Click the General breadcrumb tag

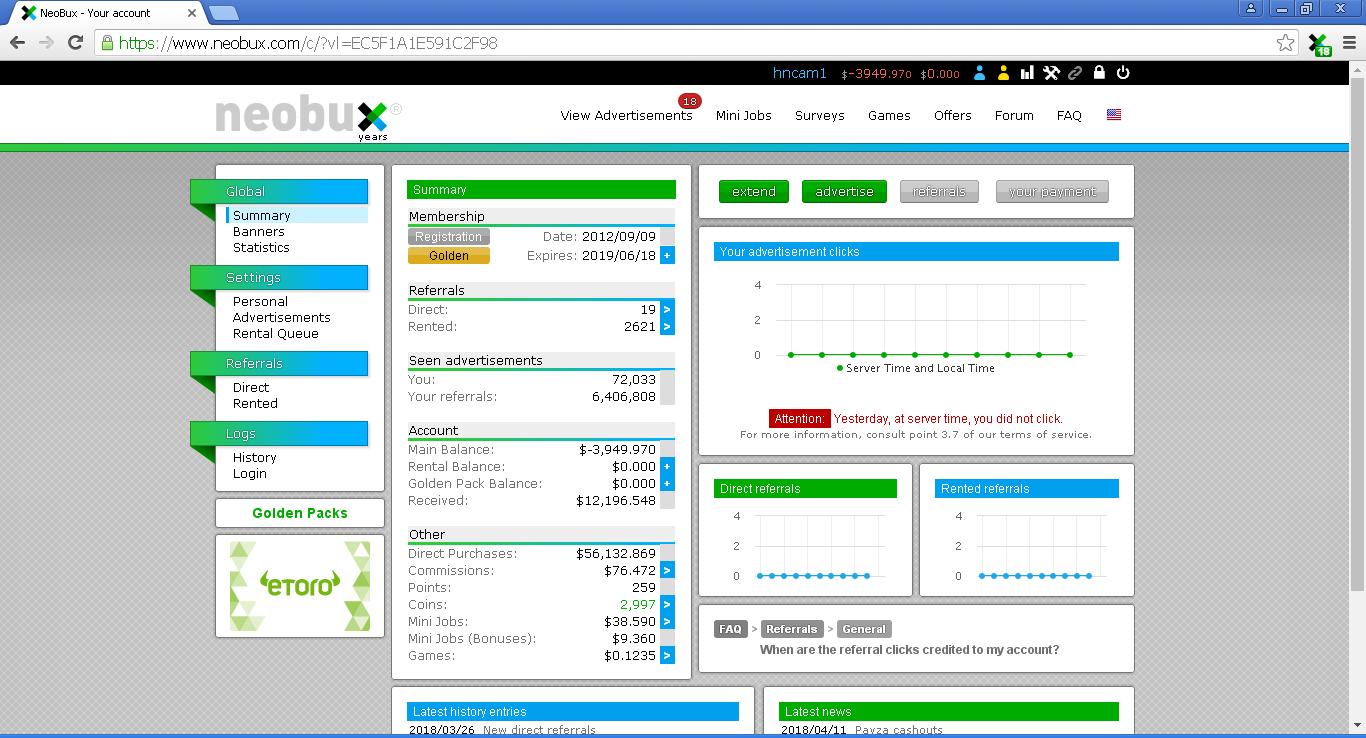point(864,629)
